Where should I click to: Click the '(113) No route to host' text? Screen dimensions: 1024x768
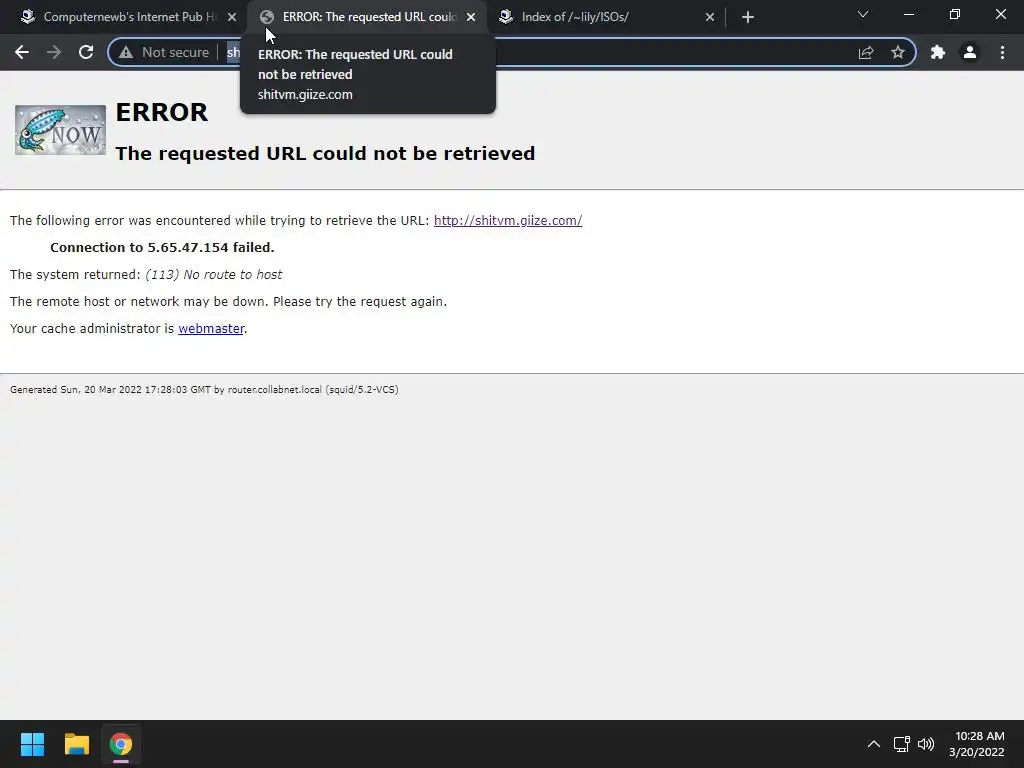tap(214, 275)
